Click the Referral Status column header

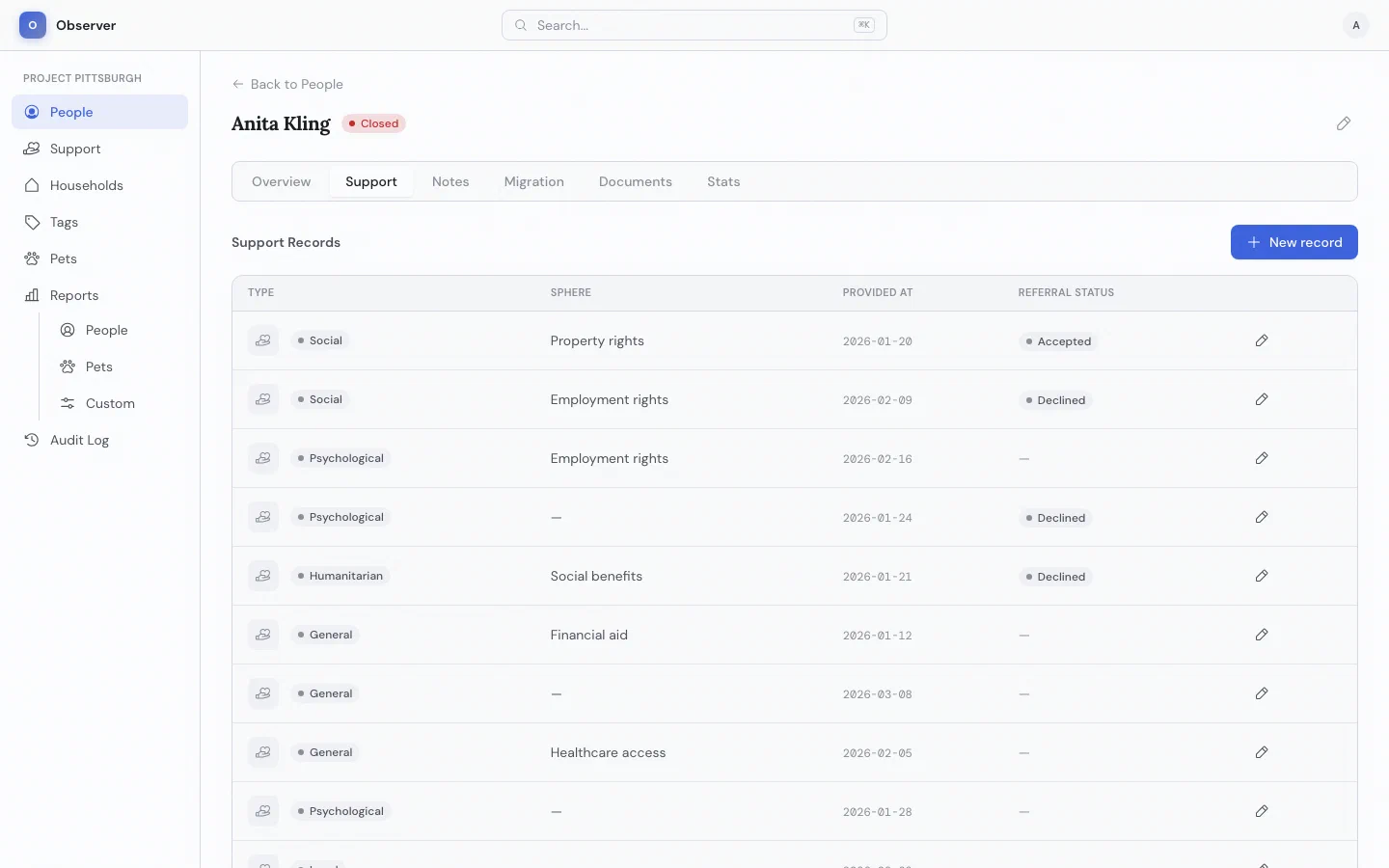pyautogui.click(x=1066, y=292)
